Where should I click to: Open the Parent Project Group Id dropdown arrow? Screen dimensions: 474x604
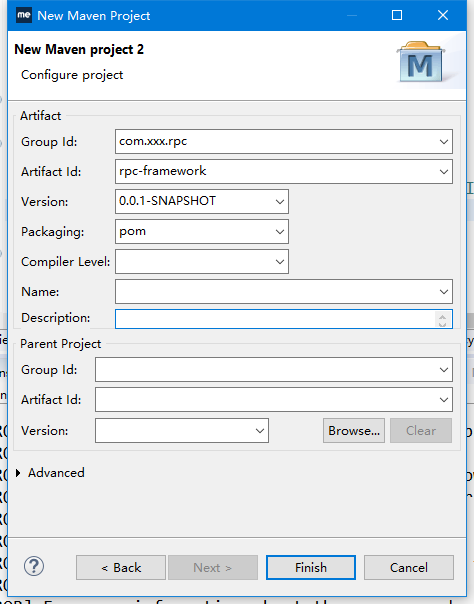point(444,370)
